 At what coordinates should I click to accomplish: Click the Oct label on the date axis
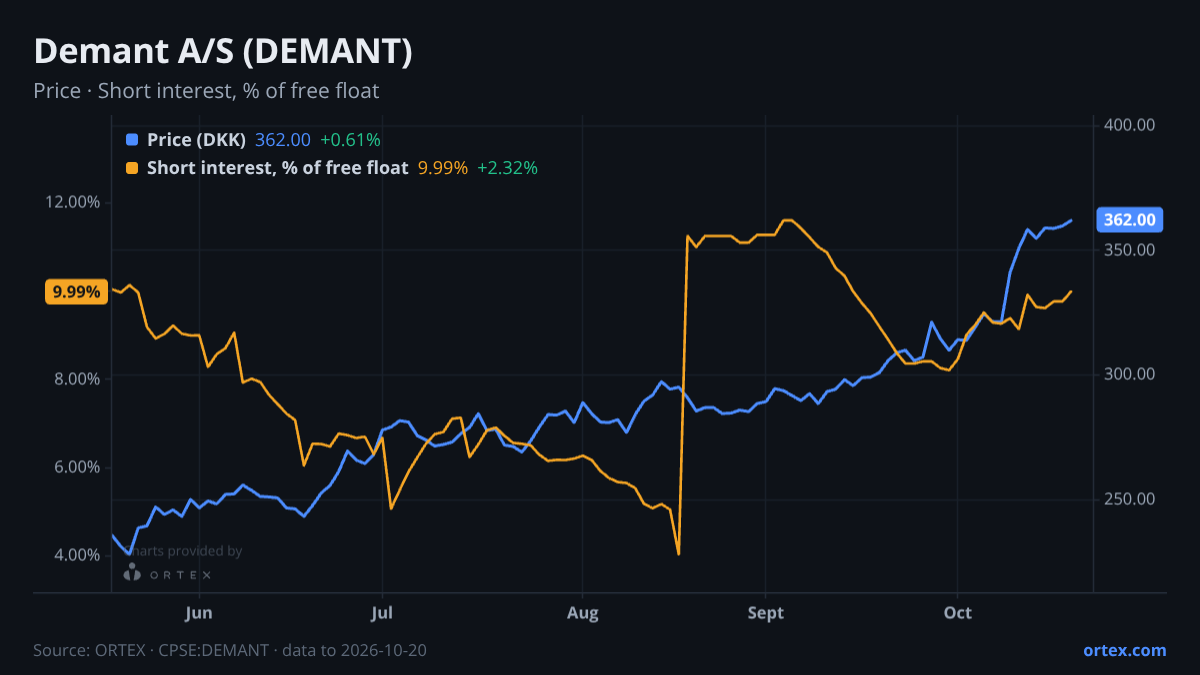coord(958,612)
